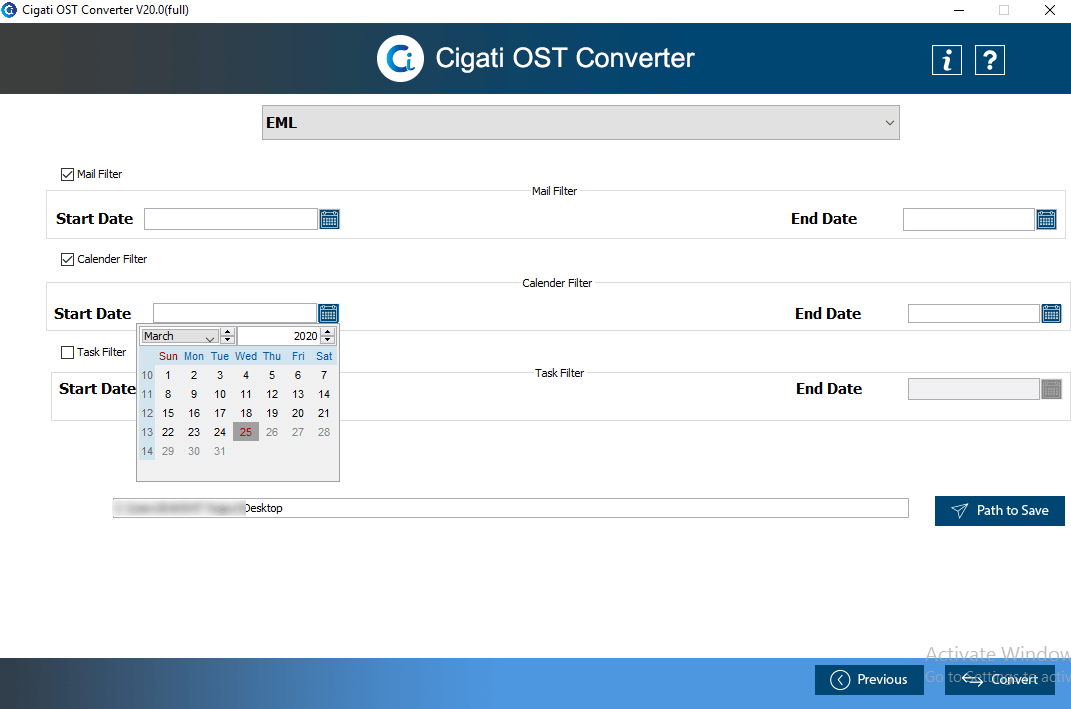1071x709 pixels.
Task: Click week number 13 in calendar
Action: (148, 432)
